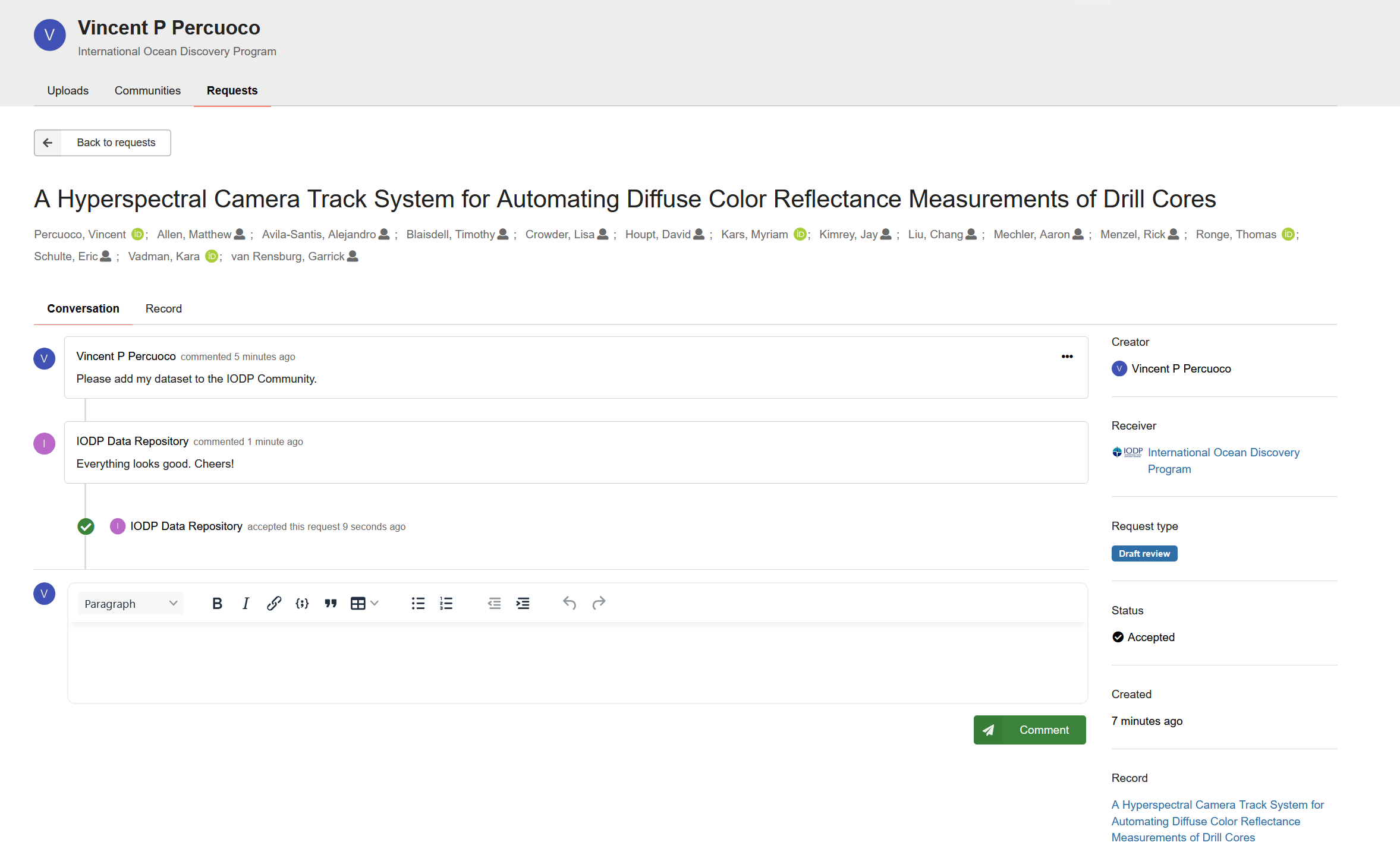
Task: Click person icon next to Mechler, Aaron
Action: [1078, 234]
